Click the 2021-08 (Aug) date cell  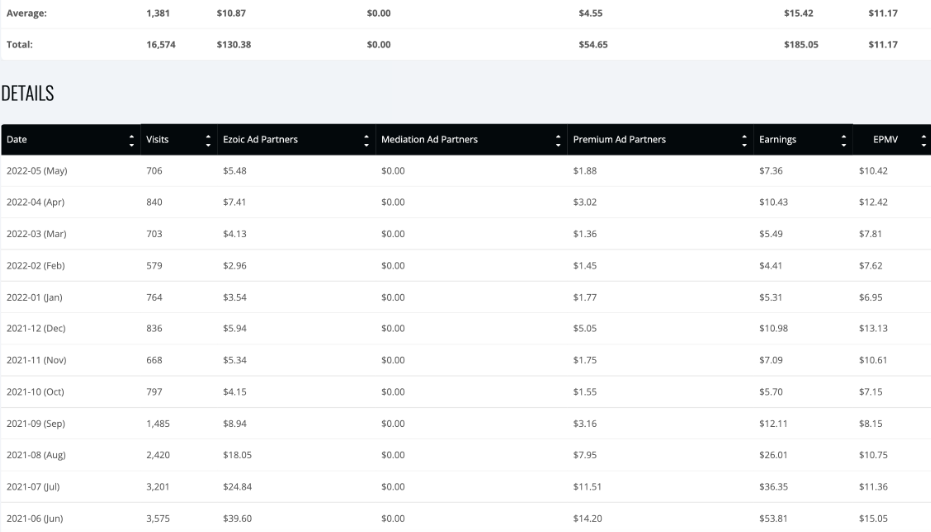(36, 455)
